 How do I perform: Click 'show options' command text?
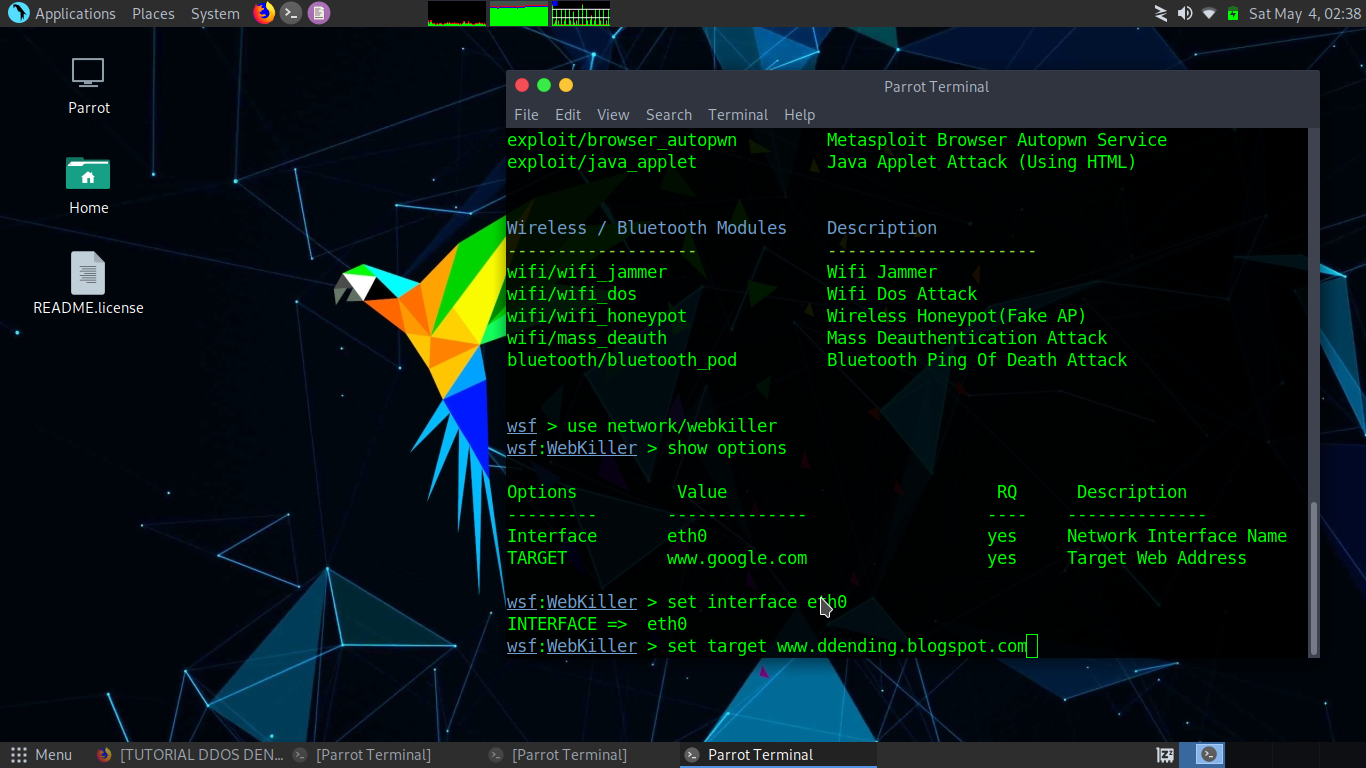pyautogui.click(x=727, y=448)
